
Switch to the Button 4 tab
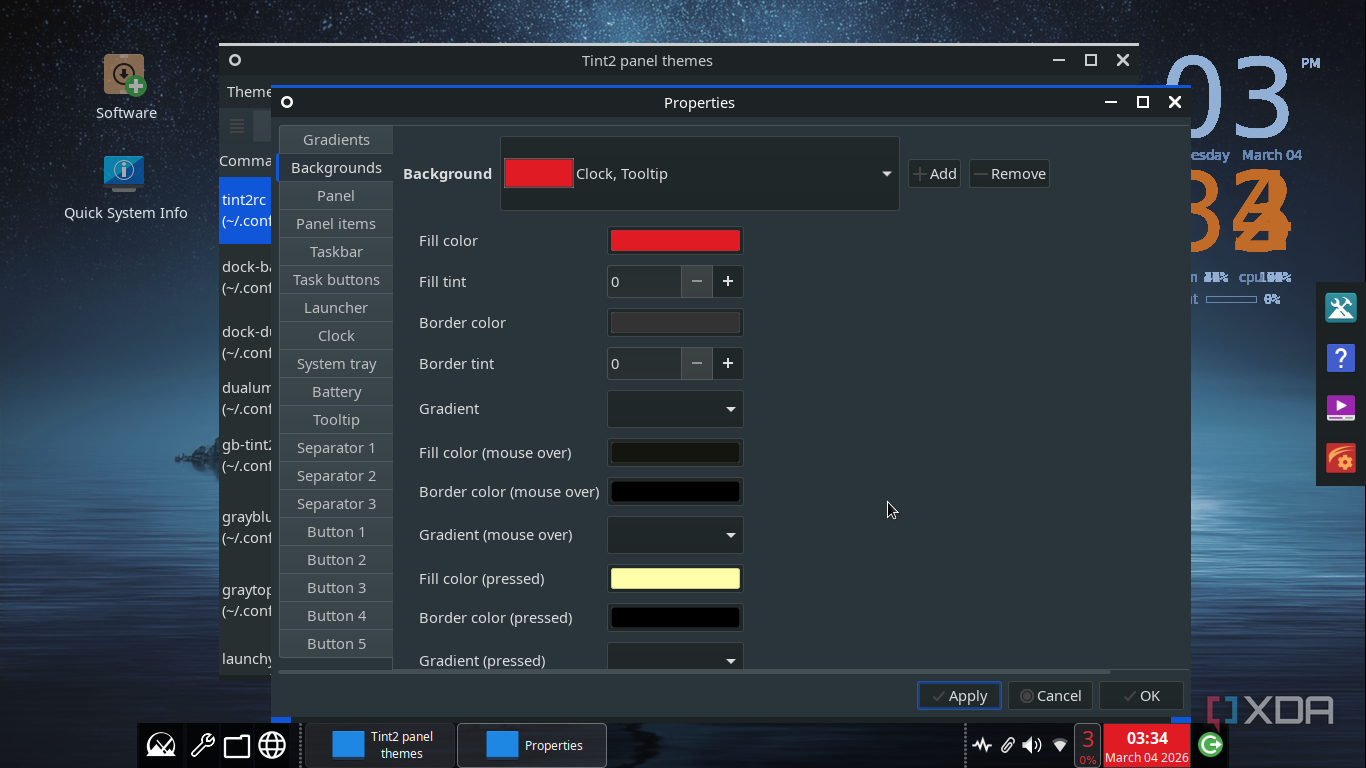coord(336,616)
